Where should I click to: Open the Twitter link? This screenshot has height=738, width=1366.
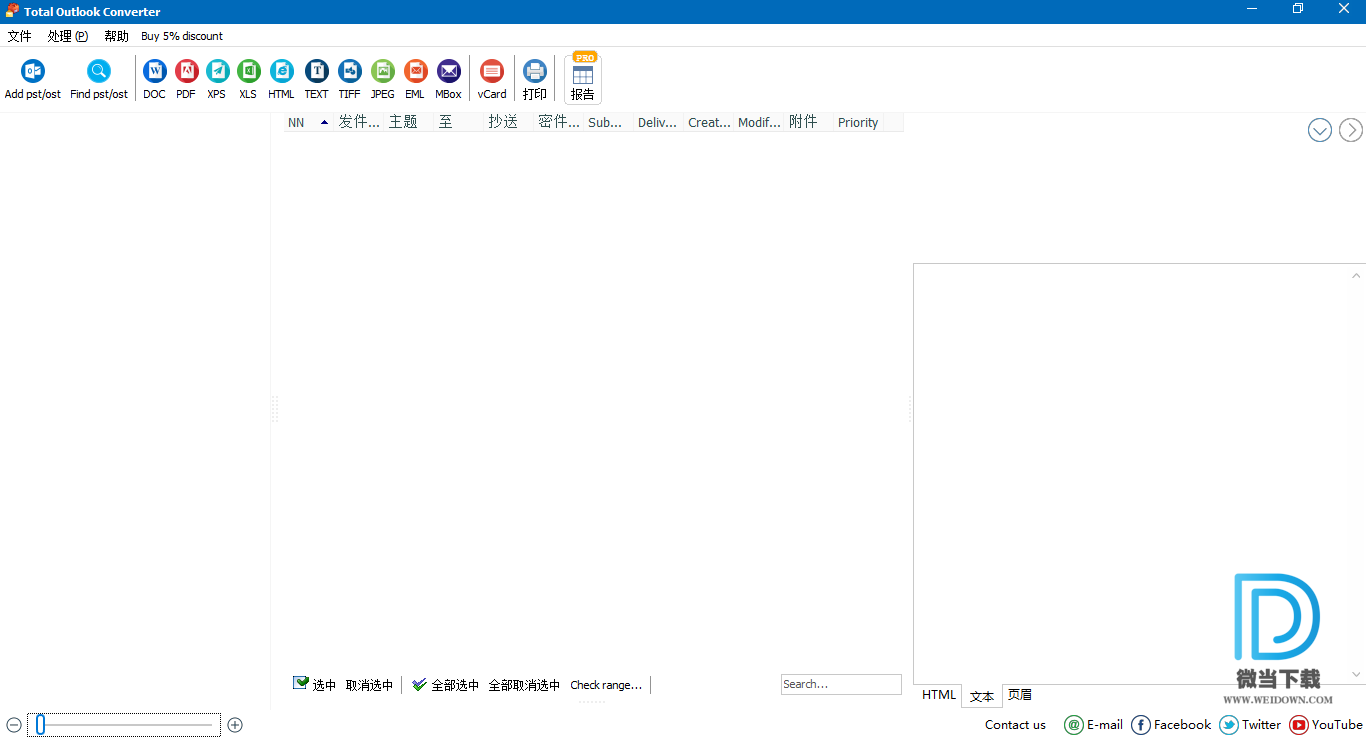click(1250, 725)
